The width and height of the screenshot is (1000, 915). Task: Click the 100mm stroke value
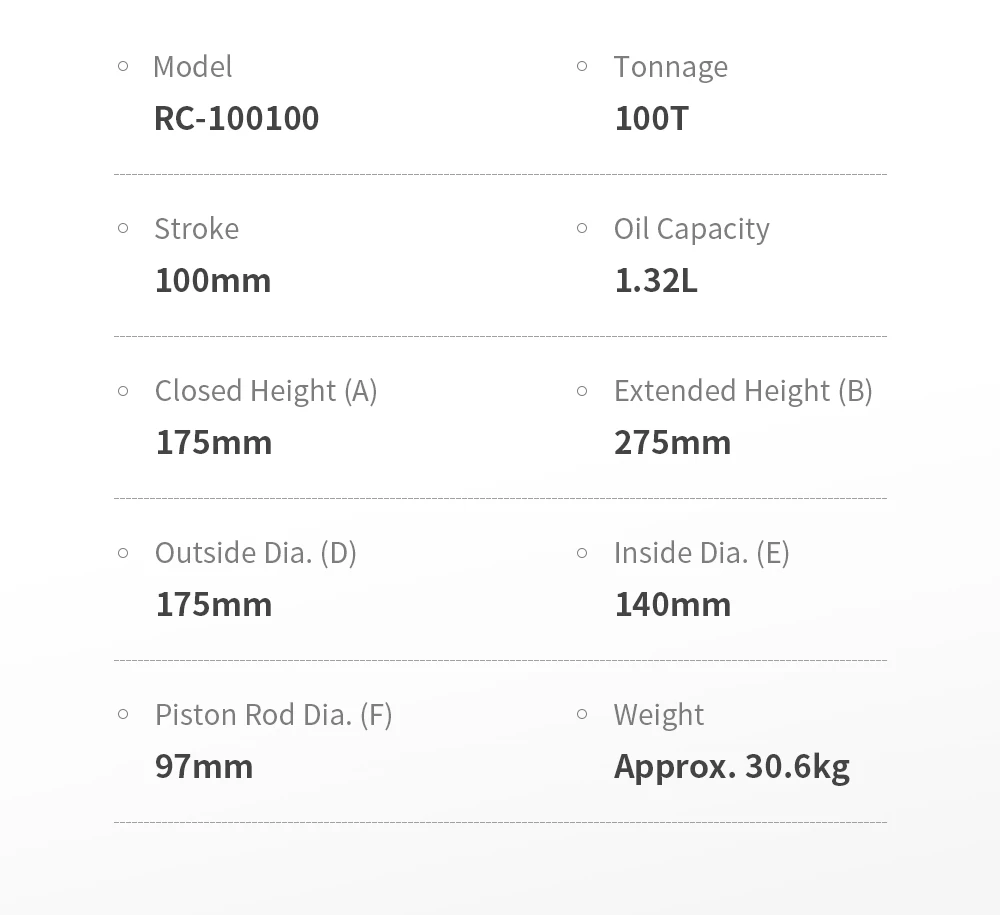pos(212,280)
